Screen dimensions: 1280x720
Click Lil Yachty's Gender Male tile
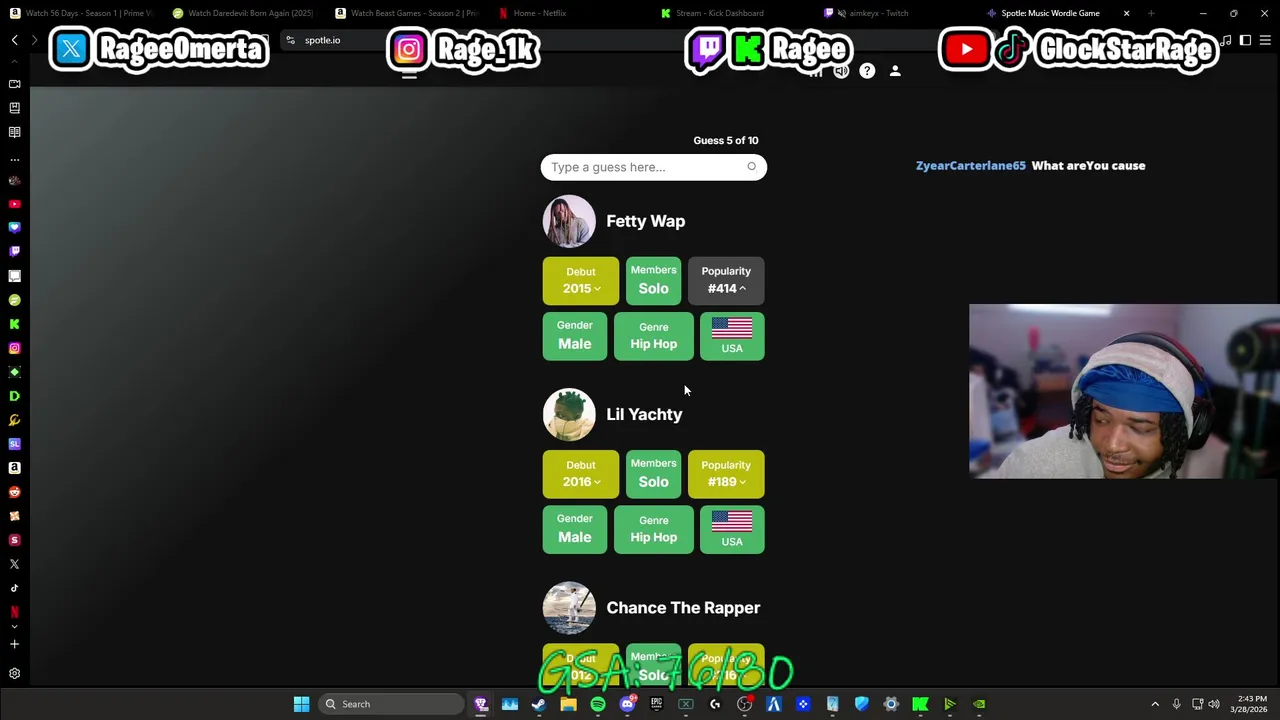pos(574,529)
